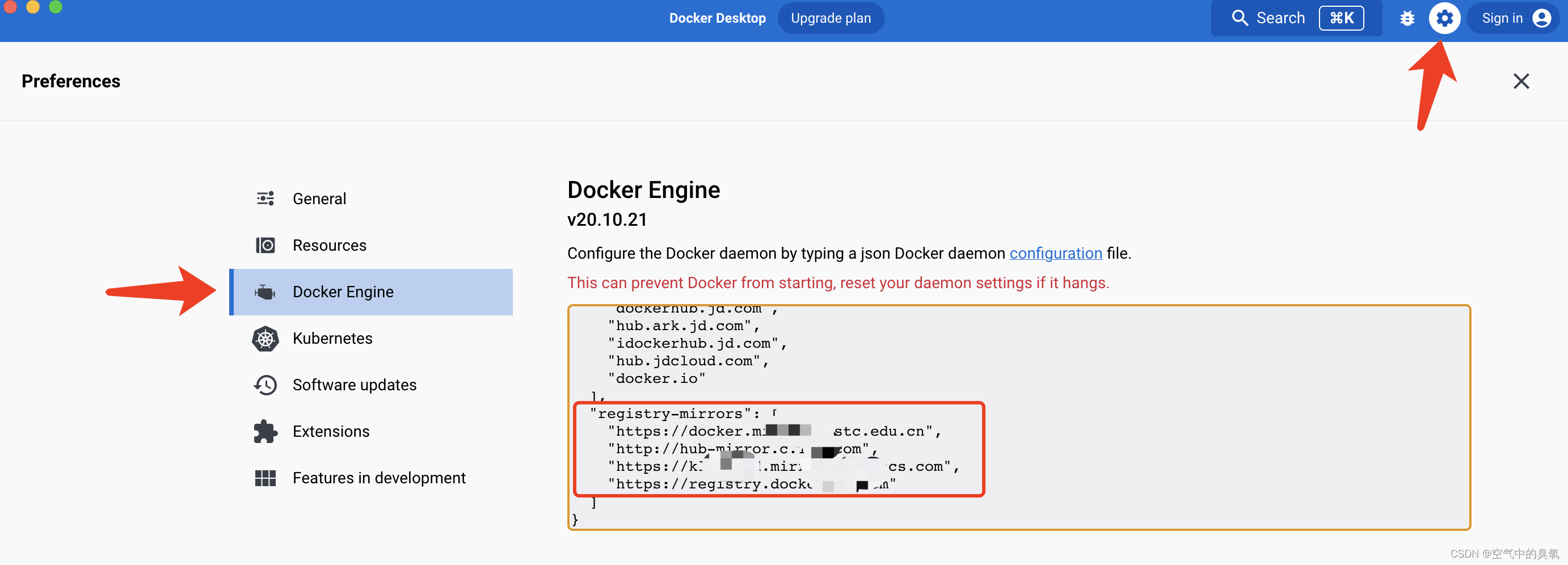The width and height of the screenshot is (1568, 565).
Task: Switch to Kubernetes settings
Action: (372, 339)
